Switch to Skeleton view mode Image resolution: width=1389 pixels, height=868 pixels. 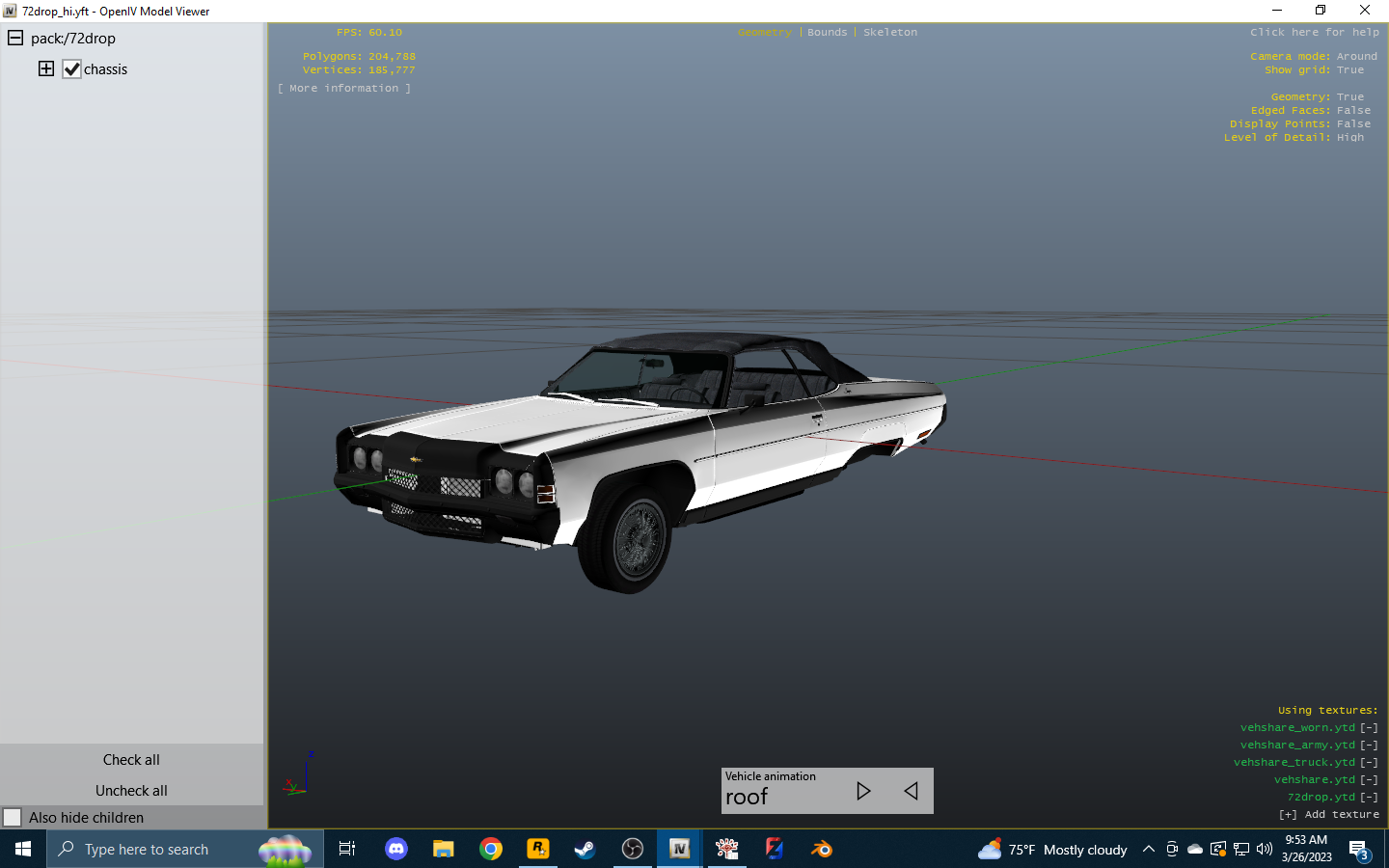(x=889, y=32)
